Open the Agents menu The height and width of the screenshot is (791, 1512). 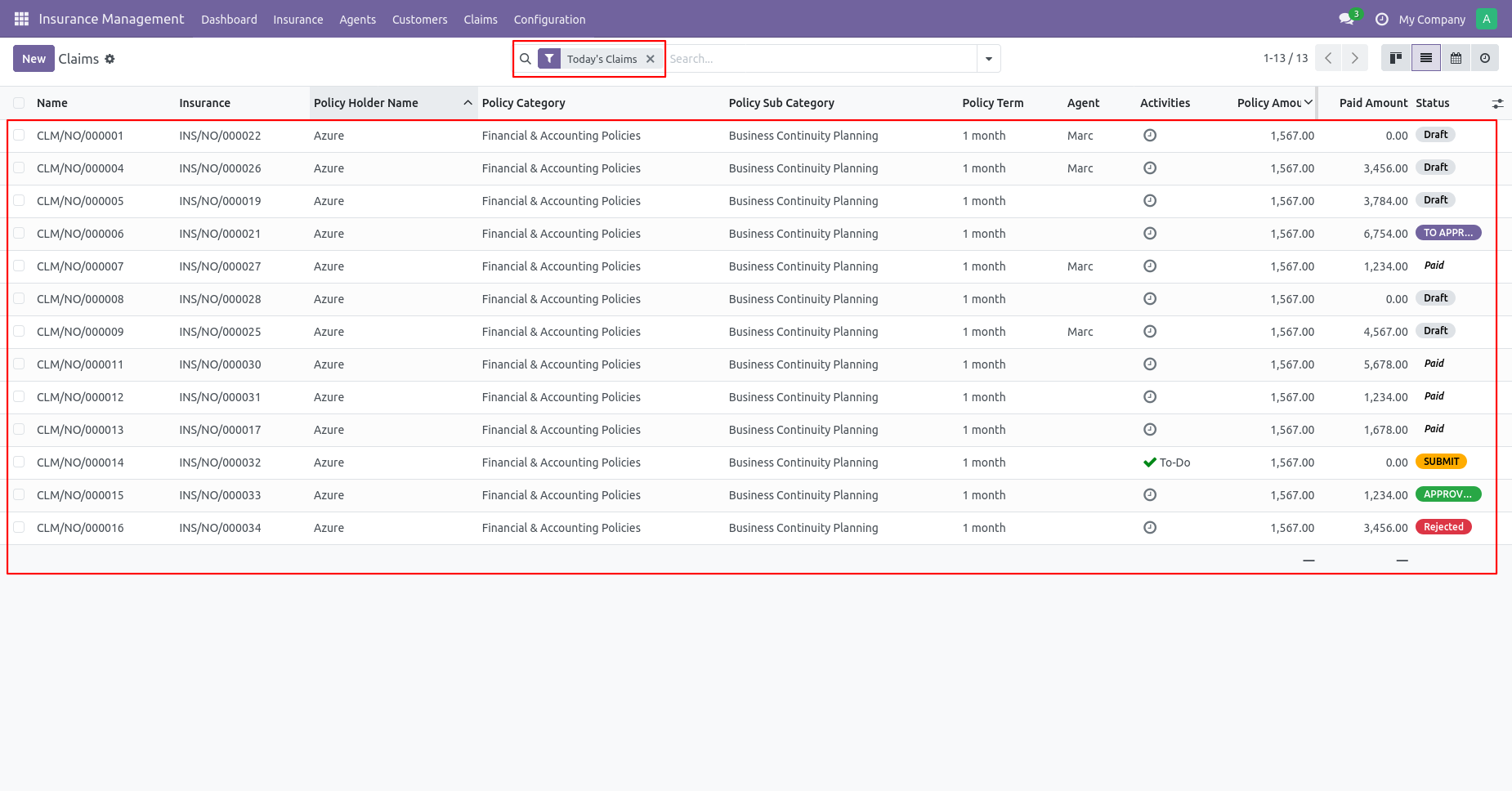coord(358,20)
